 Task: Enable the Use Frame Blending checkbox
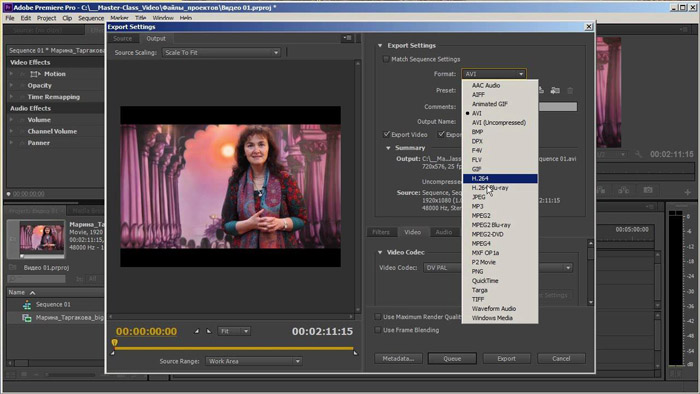pyautogui.click(x=378, y=330)
